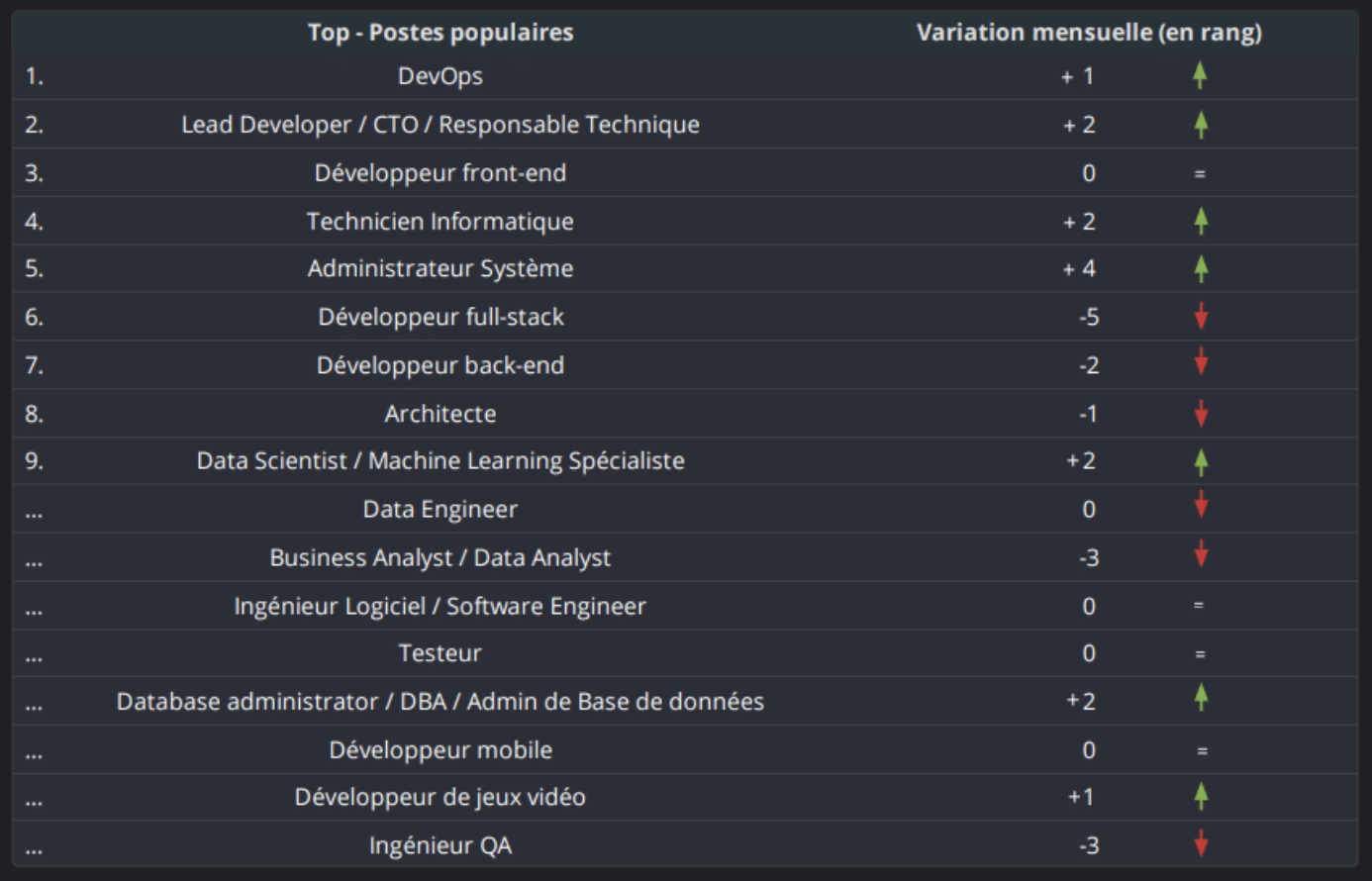Click the Top - Postes populaires header
The width and height of the screenshot is (1372, 881).
[441, 33]
